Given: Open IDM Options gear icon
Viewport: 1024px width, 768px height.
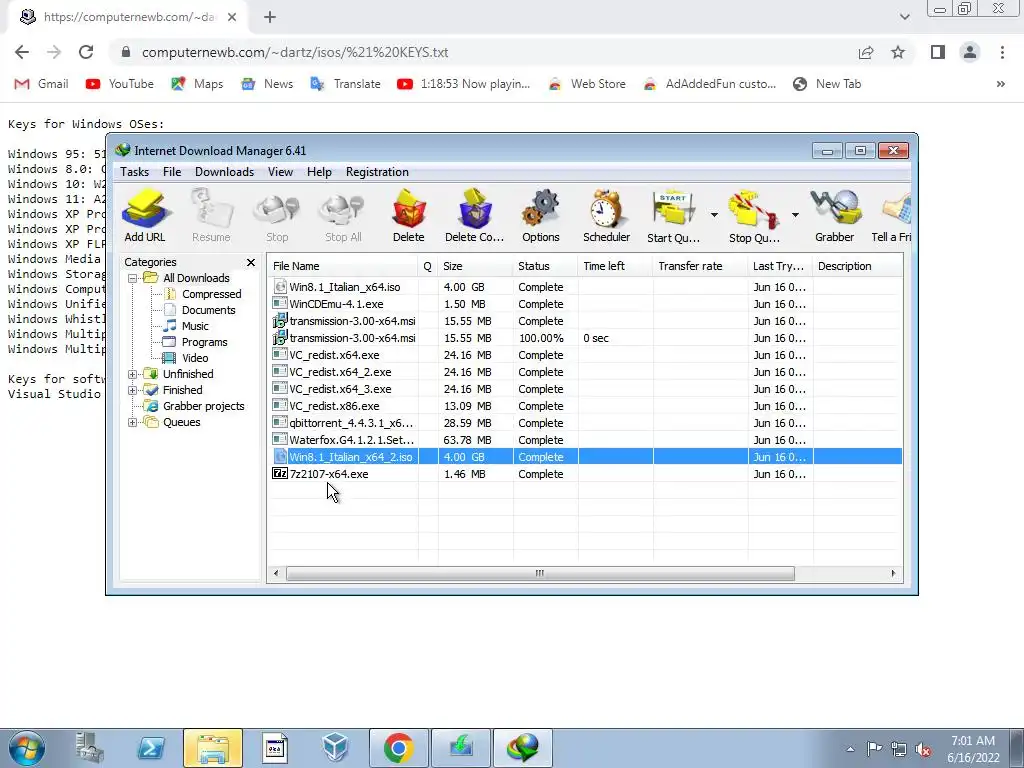Looking at the screenshot, I should tap(541, 216).
